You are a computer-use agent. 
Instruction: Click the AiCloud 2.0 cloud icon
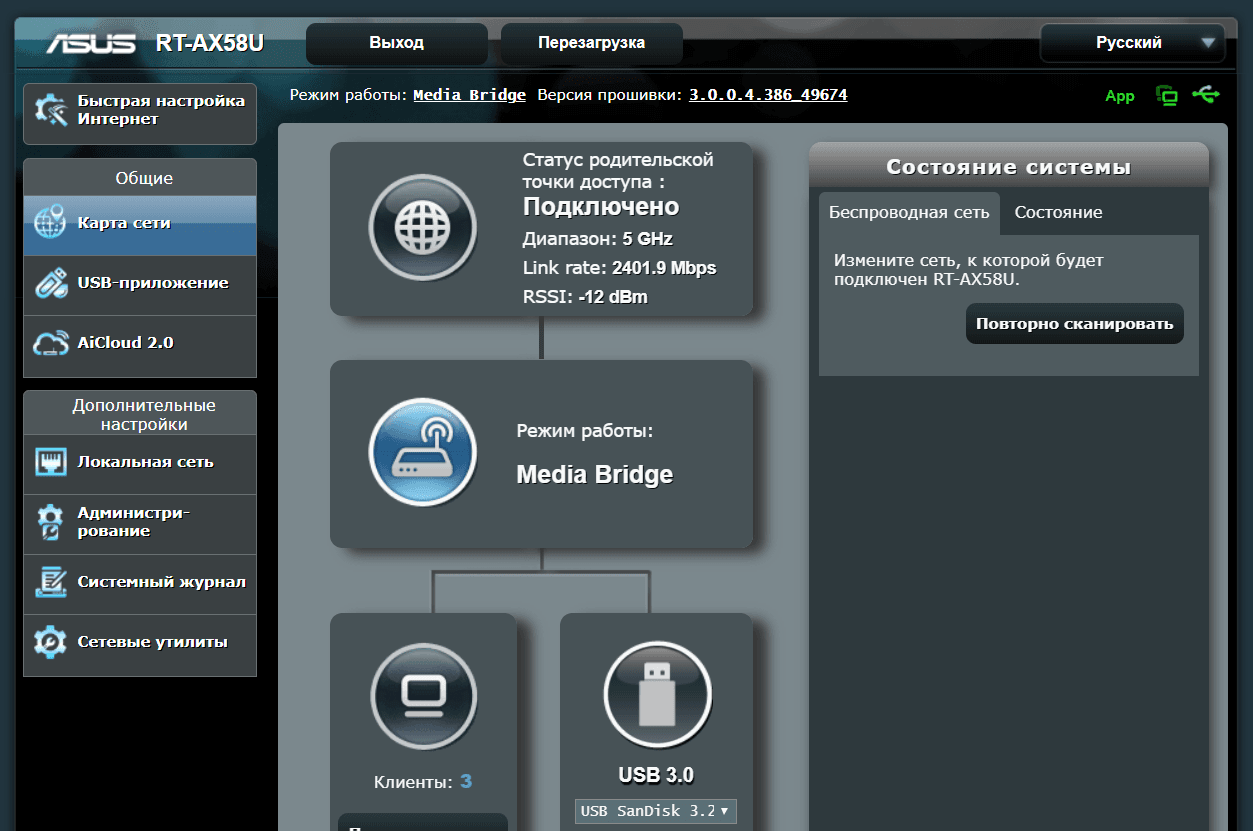(50, 343)
